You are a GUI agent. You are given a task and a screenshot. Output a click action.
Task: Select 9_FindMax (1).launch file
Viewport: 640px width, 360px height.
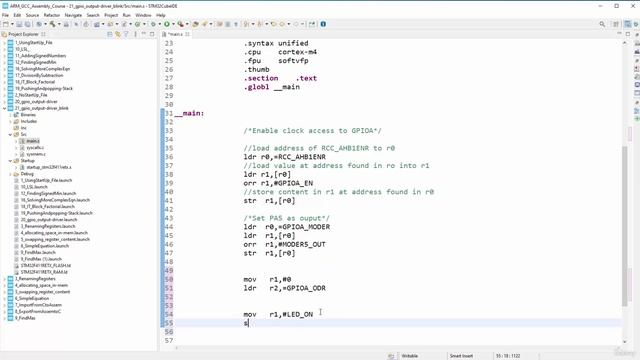click(x=41, y=259)
